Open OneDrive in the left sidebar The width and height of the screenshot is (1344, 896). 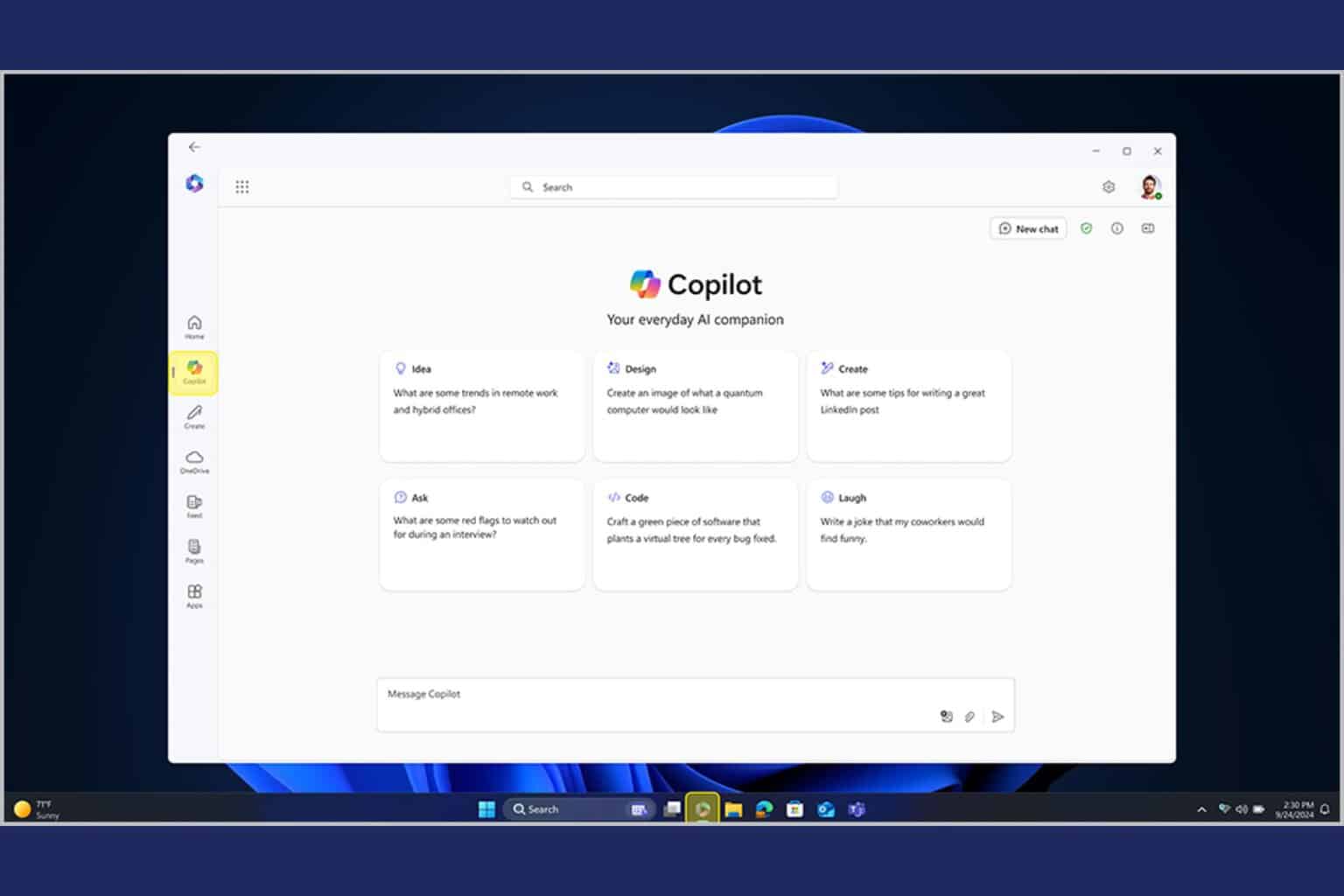tap(194, 462)
